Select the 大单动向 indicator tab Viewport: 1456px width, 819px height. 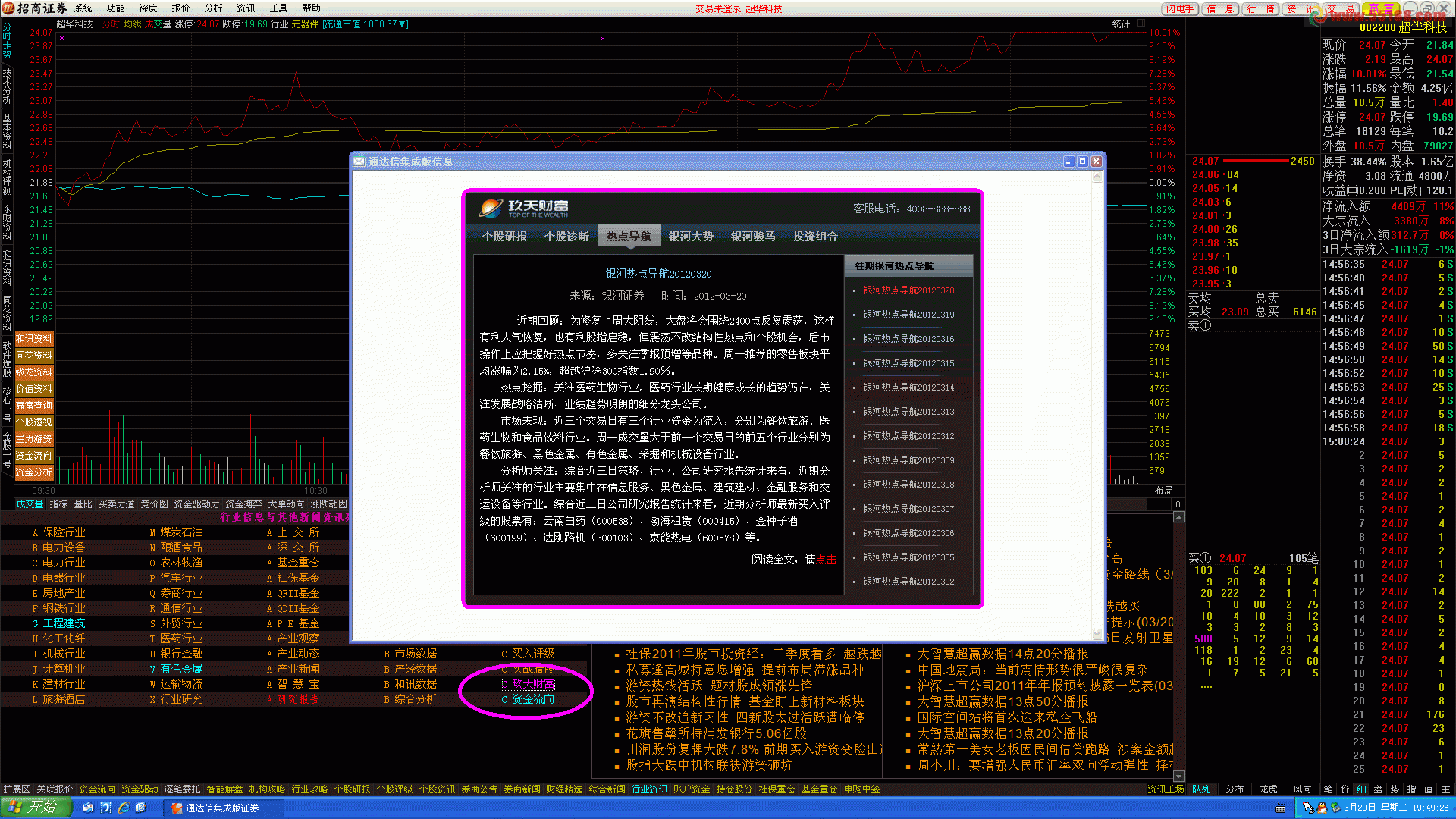tap(286, 504)
